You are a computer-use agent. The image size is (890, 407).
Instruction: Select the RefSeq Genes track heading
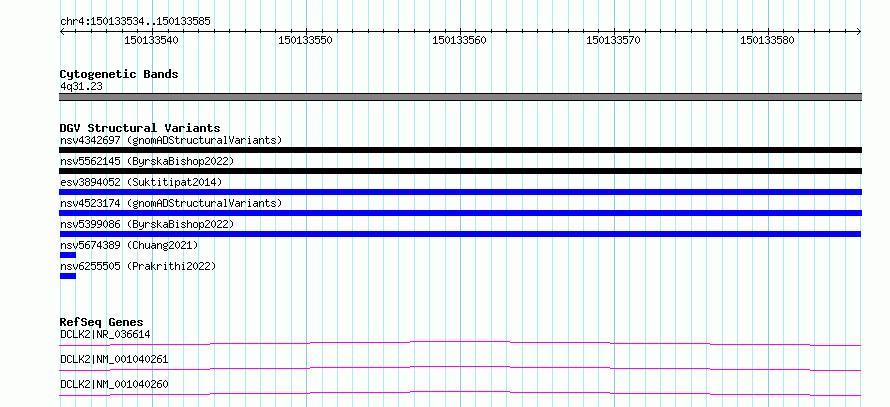(102, 322)
